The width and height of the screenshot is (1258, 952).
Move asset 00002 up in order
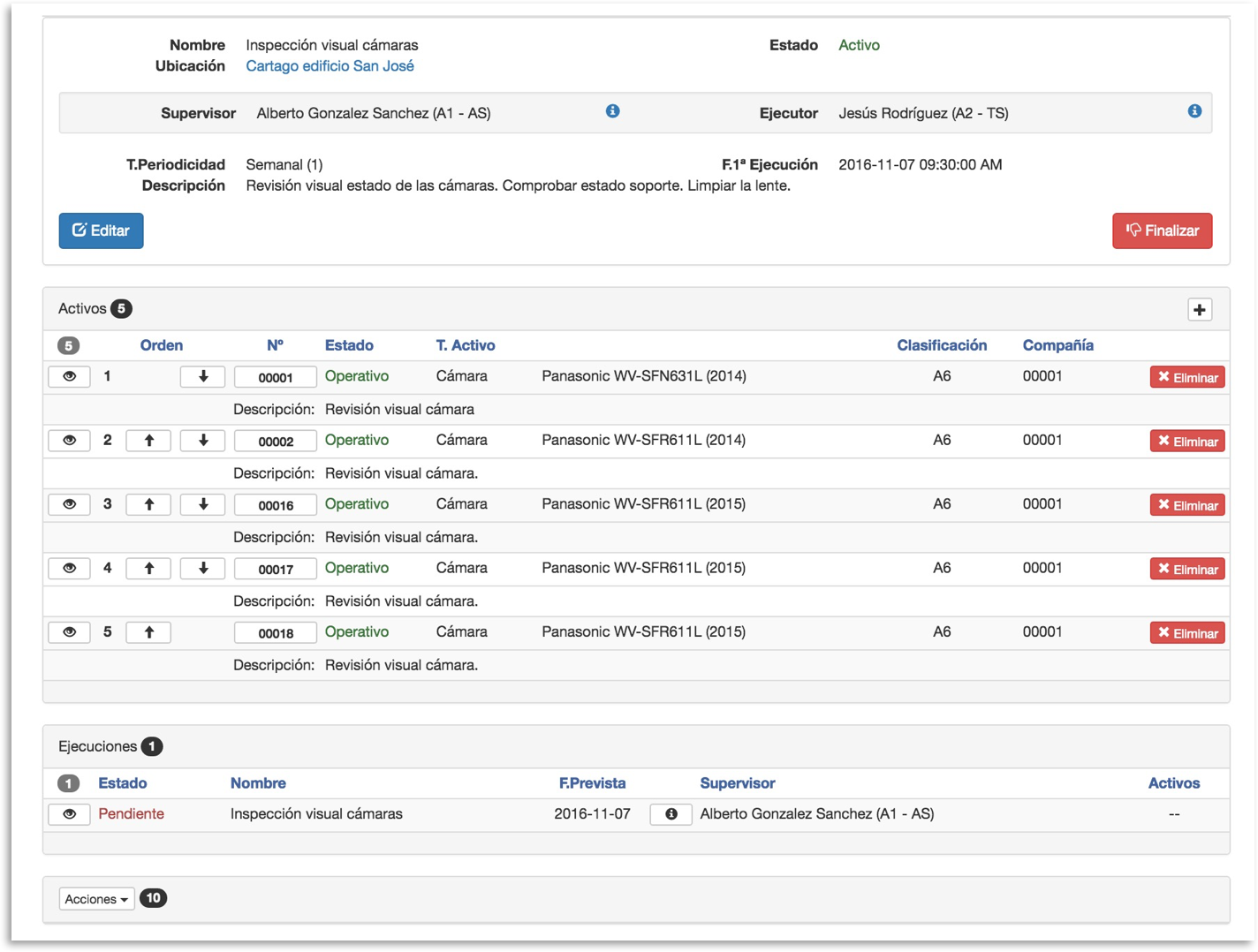click(x=148, y=441)
